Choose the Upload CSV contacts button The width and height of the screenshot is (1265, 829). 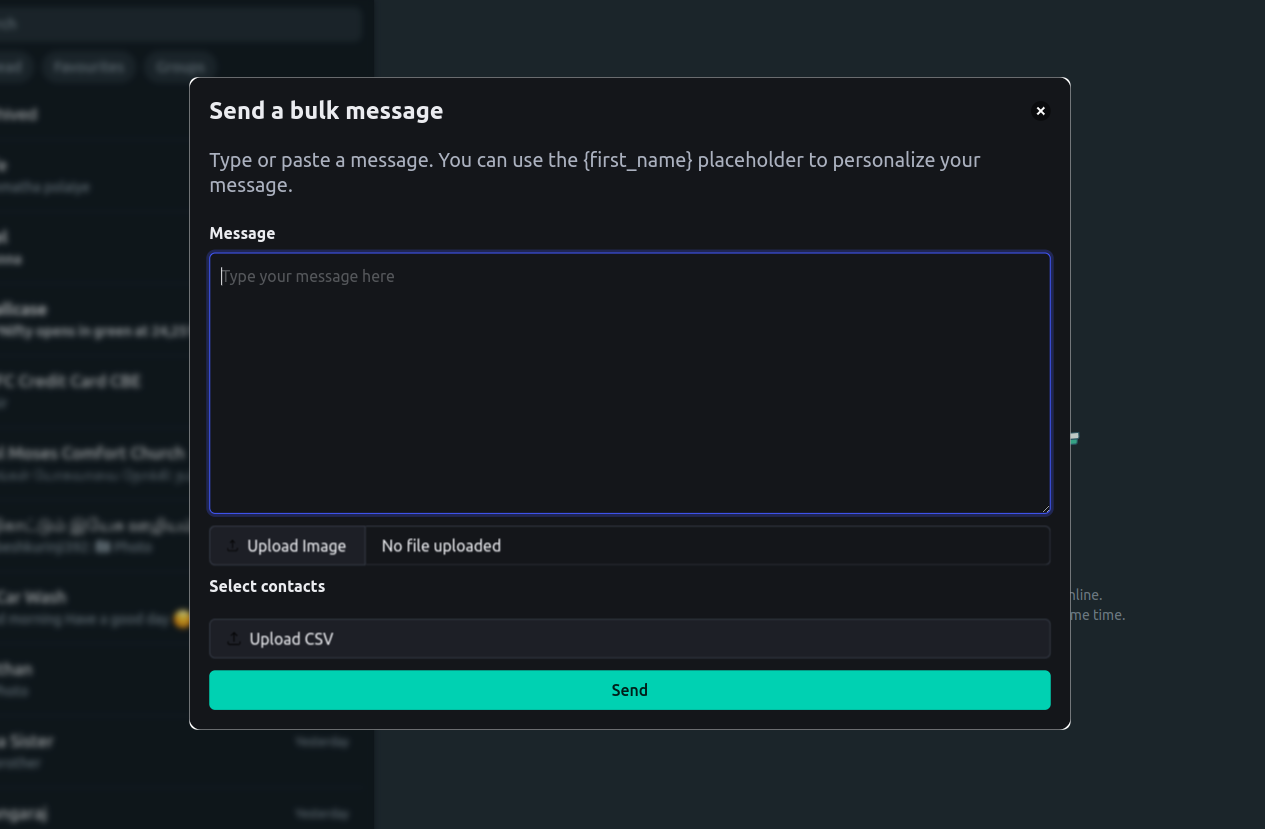629,639
